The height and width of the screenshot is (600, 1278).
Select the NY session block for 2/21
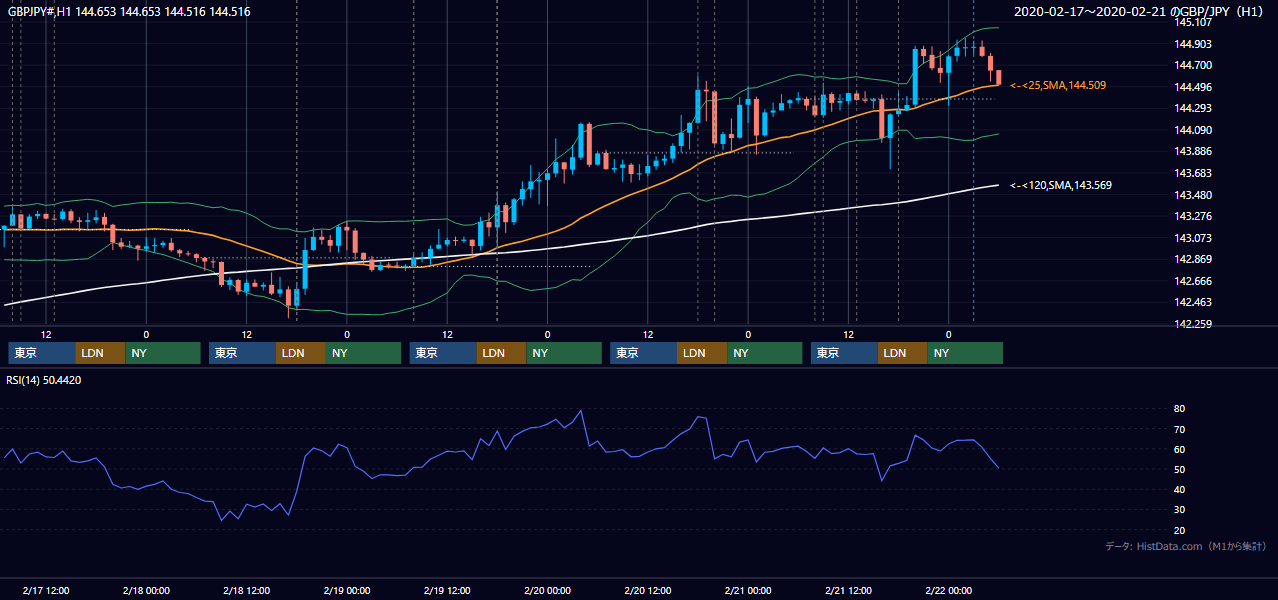[965, 353]
